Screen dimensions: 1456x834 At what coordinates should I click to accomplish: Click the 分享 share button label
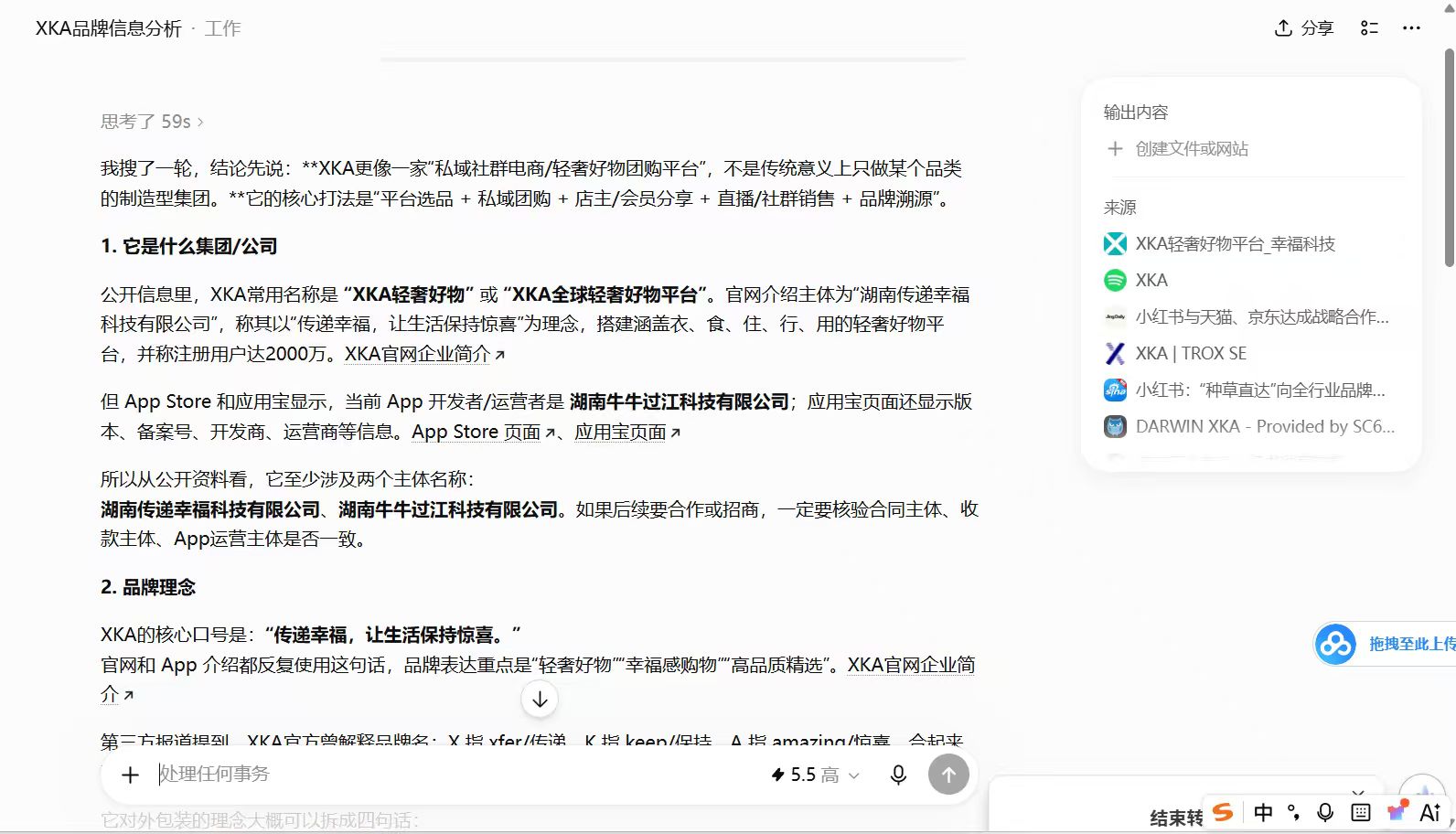[1317, 28]
